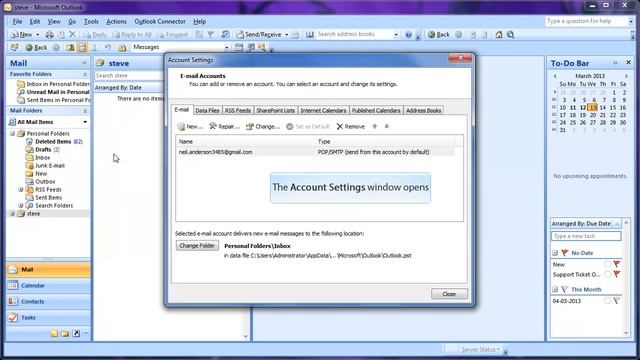
Task: Open the Help menu
Action: point(200,22)
